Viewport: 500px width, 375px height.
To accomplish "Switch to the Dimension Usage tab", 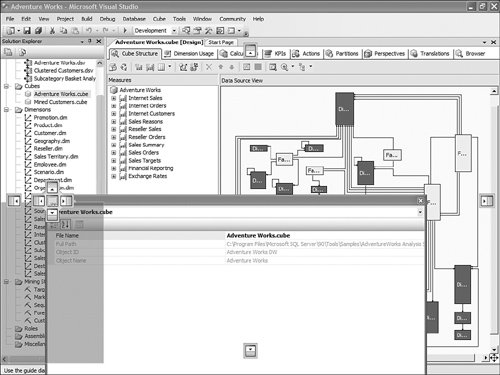I will [x=189, y=54].
